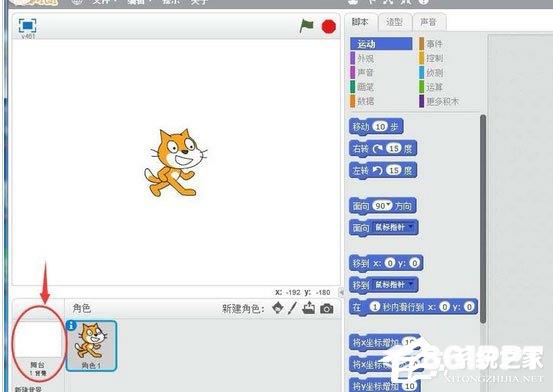Expand 鼠标指针 dropdown in 移到 block

pos(410,284)
